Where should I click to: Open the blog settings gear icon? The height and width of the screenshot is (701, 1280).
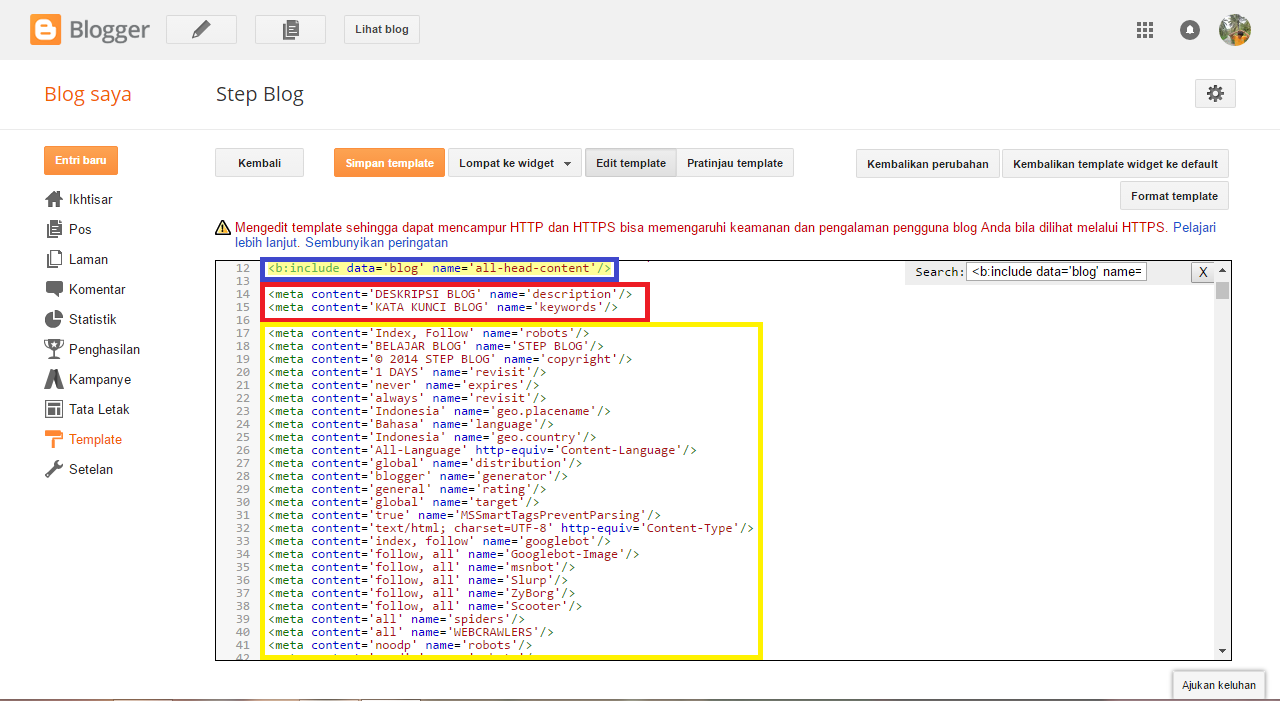click(x=1215, y=92)
